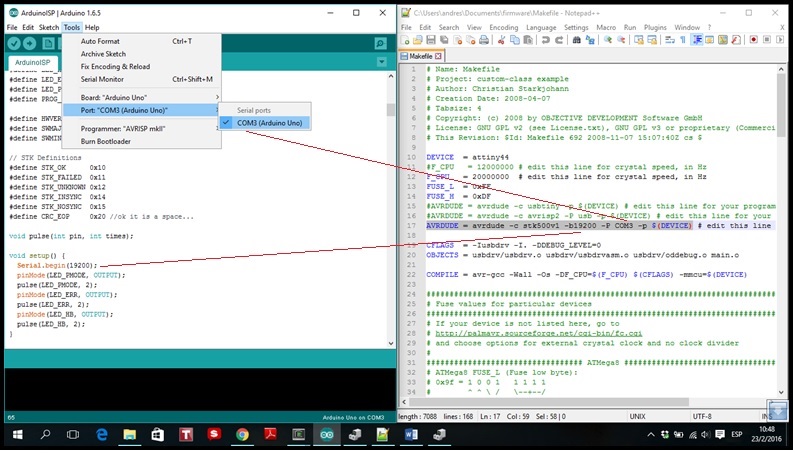Click Copy icon in Notepad++ toolbar

515,40
